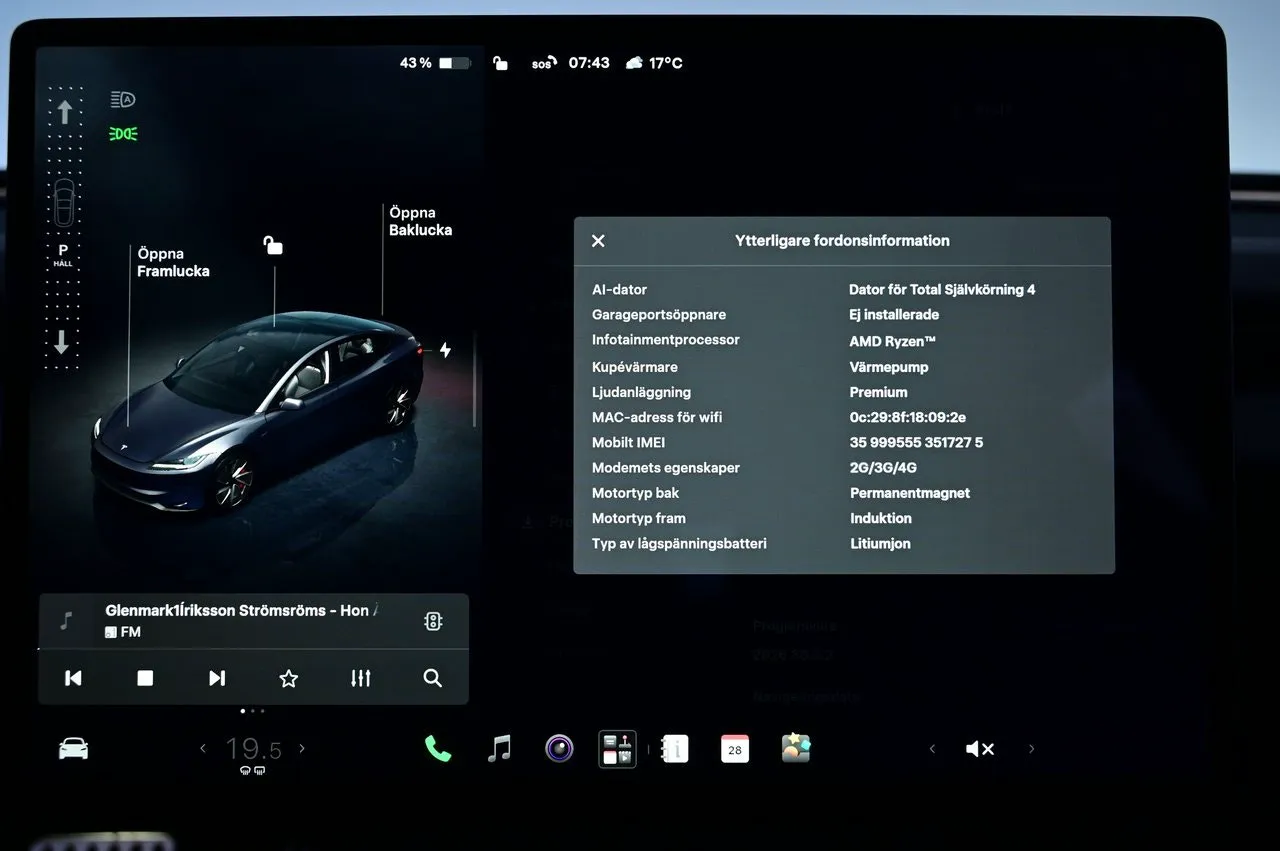The width and height of the screenshot is (1280, 851).
Task: Raise the volume with the right chevron
Action: tap(1031, 749)
